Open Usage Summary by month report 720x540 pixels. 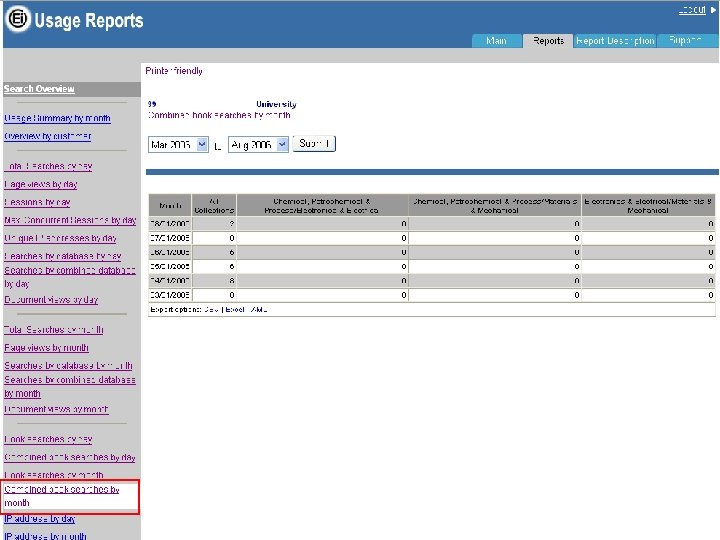pos(57,118)
